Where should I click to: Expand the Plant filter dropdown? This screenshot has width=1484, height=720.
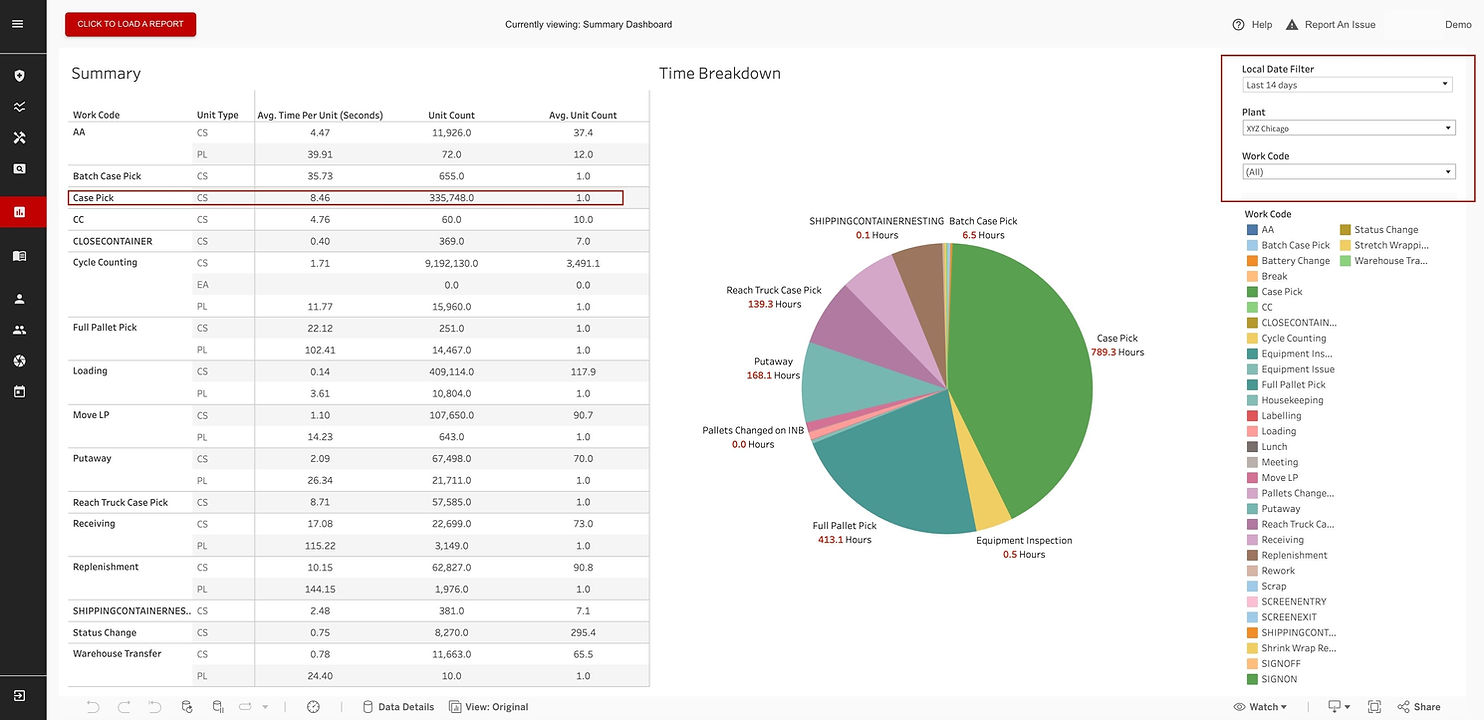click(1448, 127)
